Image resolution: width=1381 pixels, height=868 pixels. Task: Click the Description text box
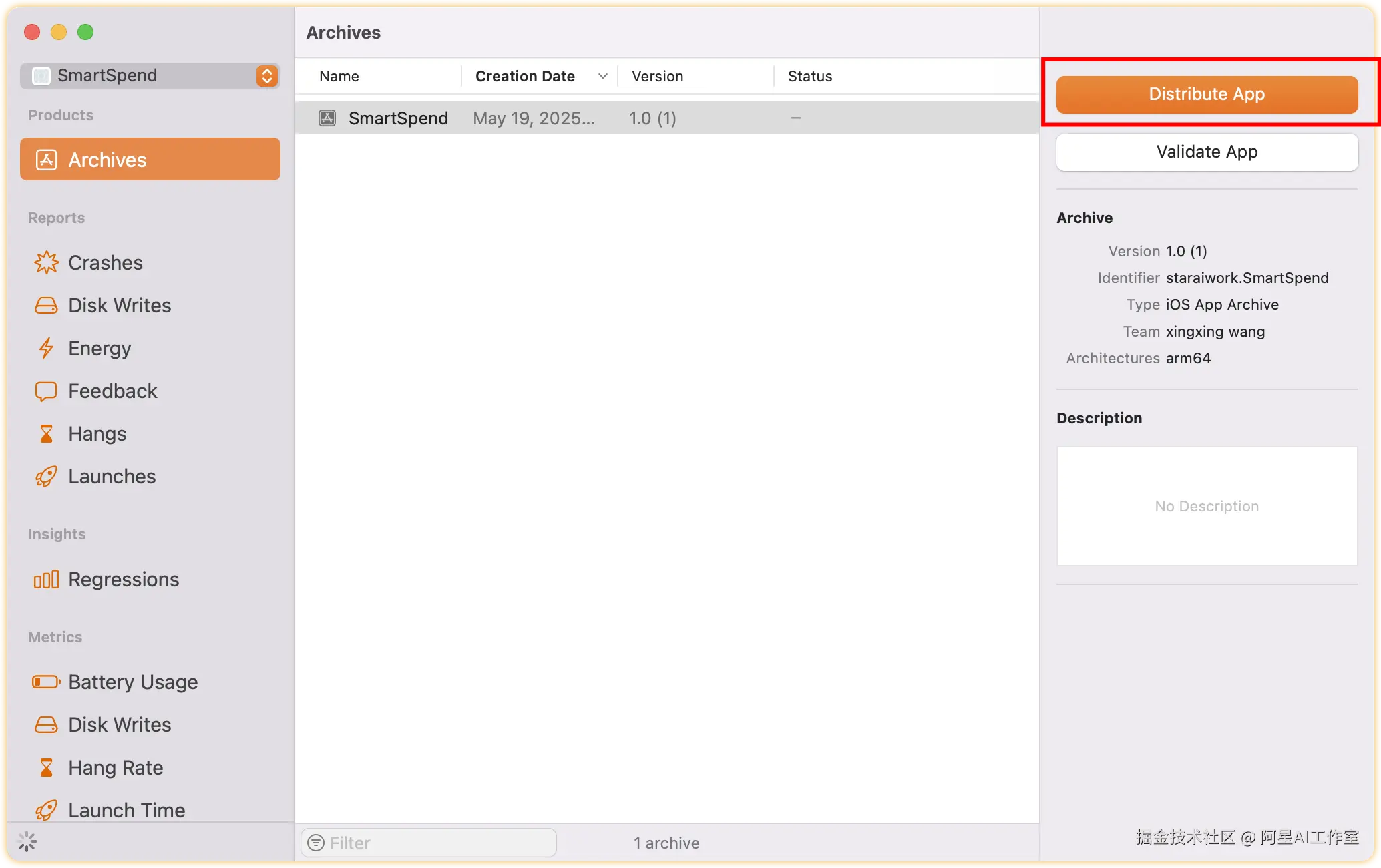click(1206, 506)
